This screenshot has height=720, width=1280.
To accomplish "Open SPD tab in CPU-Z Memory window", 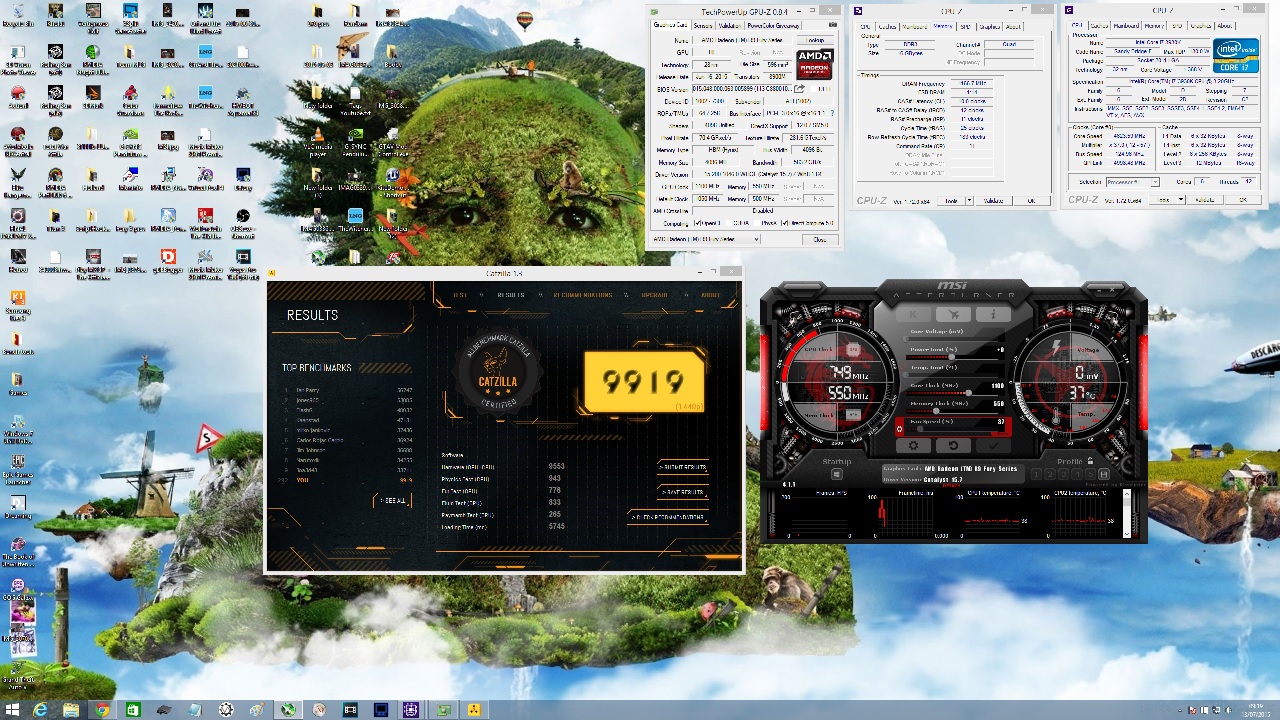I will [965, 26].
